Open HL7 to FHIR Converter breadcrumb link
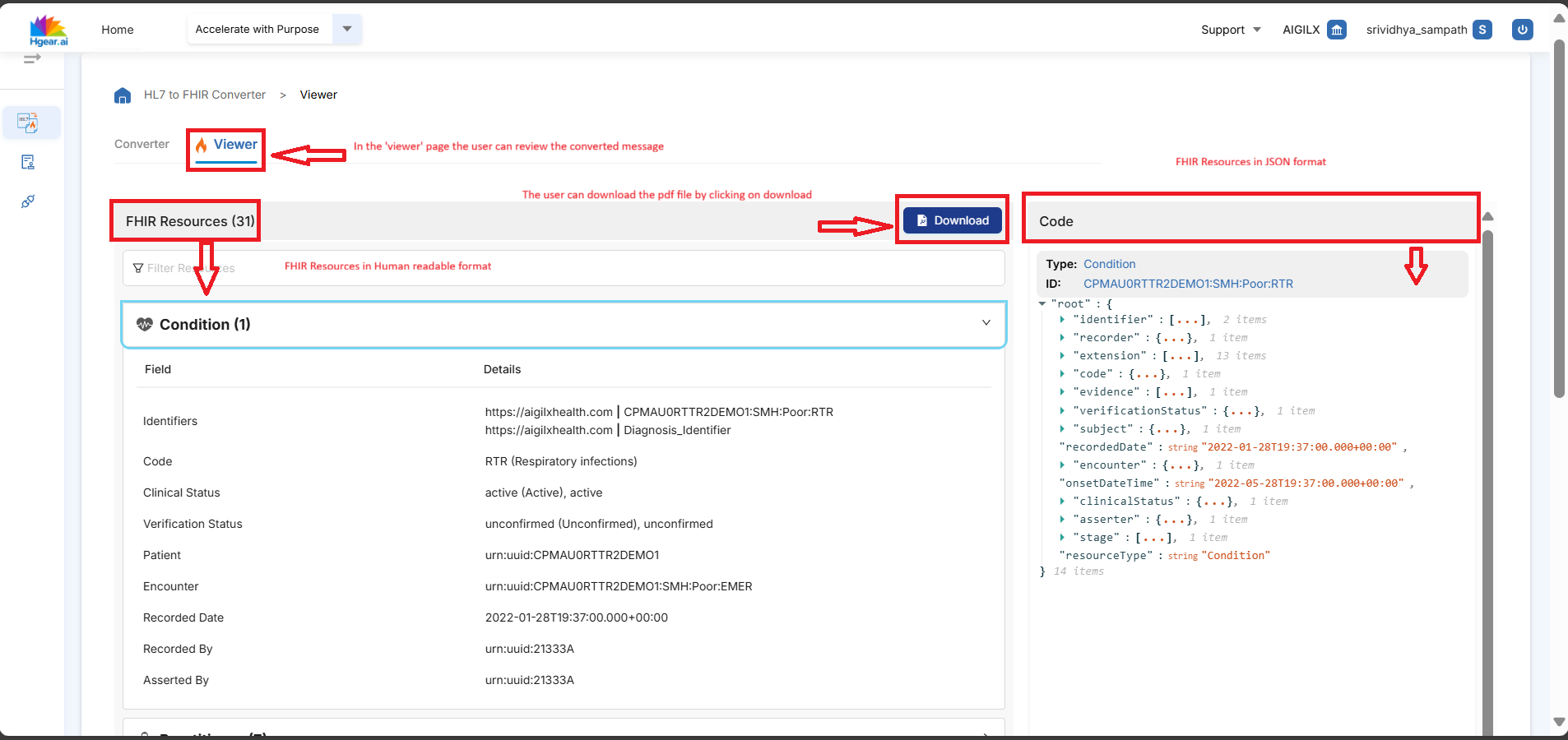This screenshot has height=740, width=1568. click(x=205, y=95)
